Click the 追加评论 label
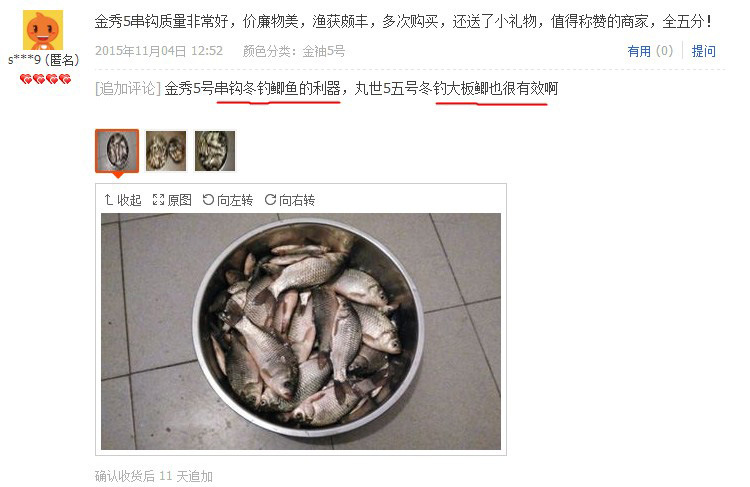This screenshot has height=487, width=750. click(x=128, y=88)
